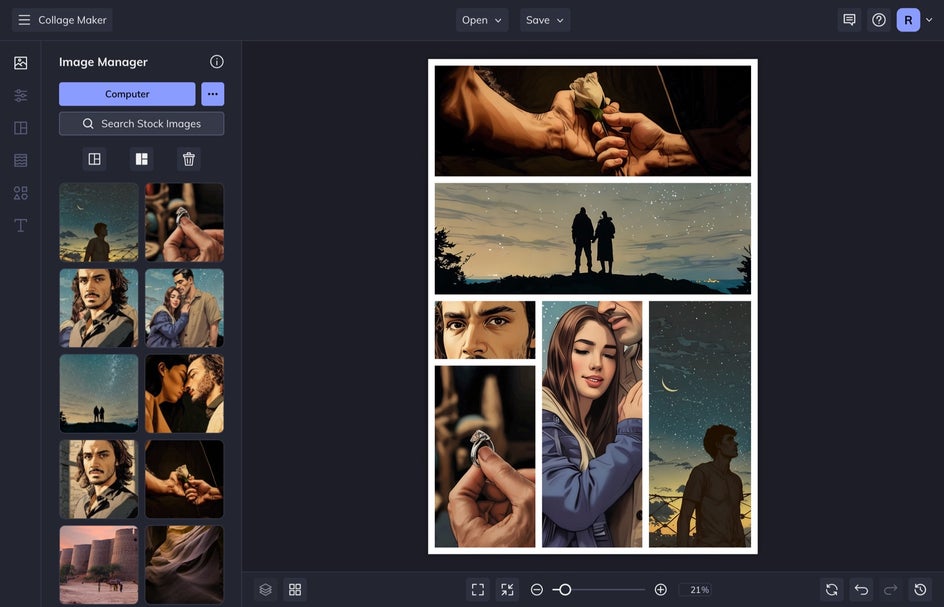Click the history clock icon
This screenshot has width=944, height=607.
pos(920,590)
